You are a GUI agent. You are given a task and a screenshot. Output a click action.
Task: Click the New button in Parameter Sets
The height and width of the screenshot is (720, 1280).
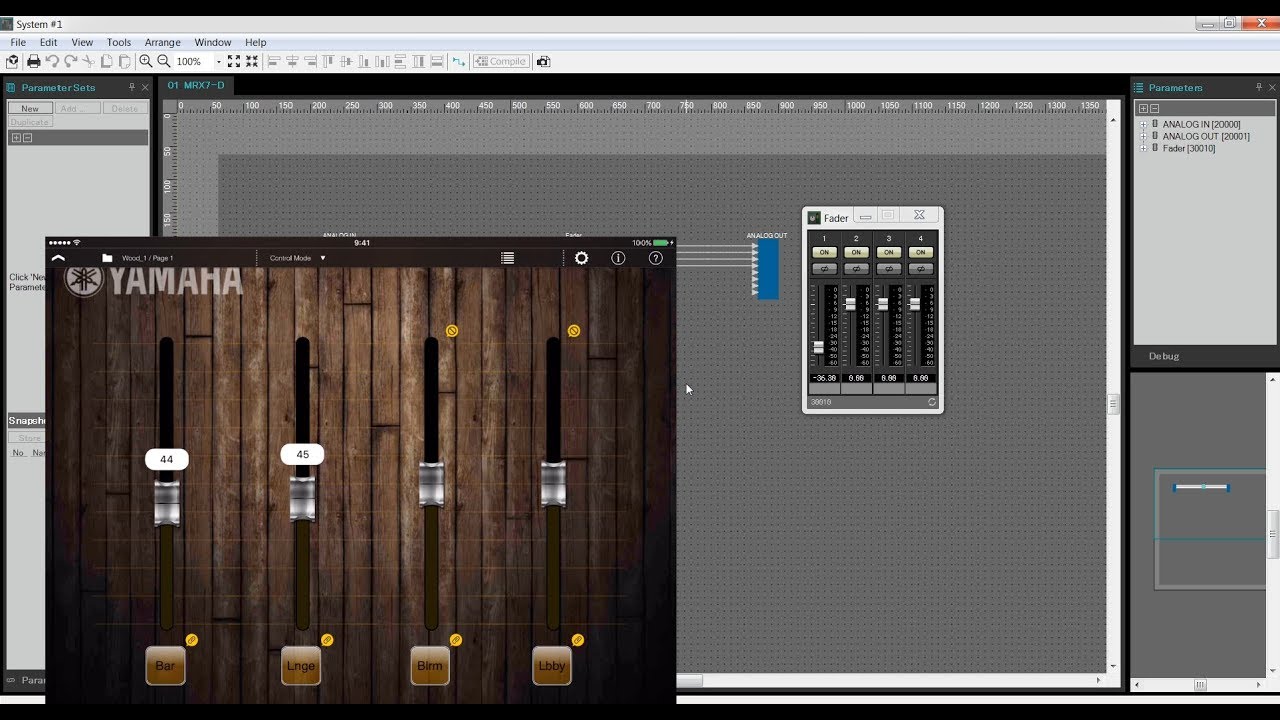coord(30,108)
